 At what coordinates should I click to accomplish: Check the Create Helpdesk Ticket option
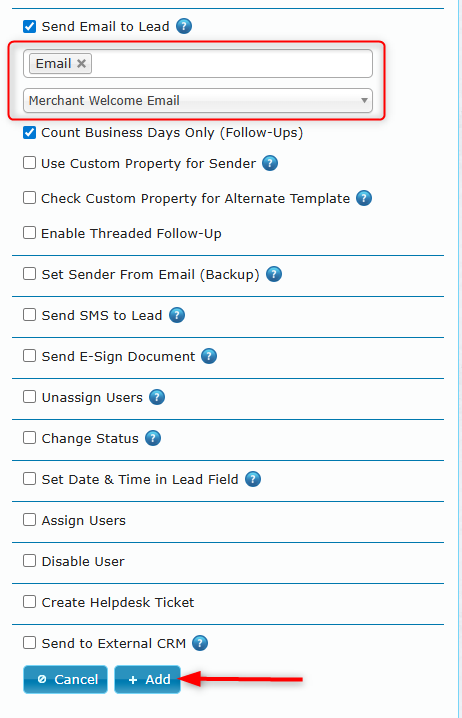click(x=29, y=602)
